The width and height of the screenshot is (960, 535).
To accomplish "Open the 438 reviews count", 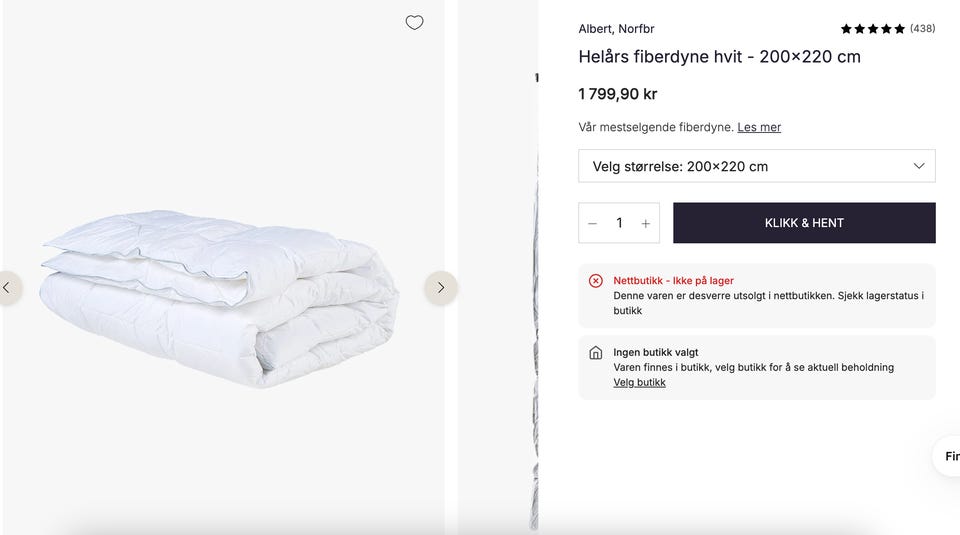I will click(922, 29).
